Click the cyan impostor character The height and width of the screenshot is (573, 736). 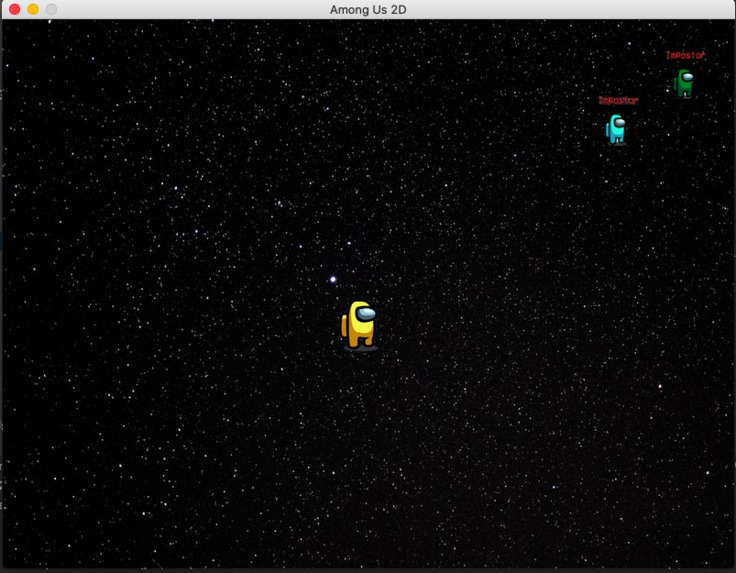pyautogui.click(x=616, y=129)
